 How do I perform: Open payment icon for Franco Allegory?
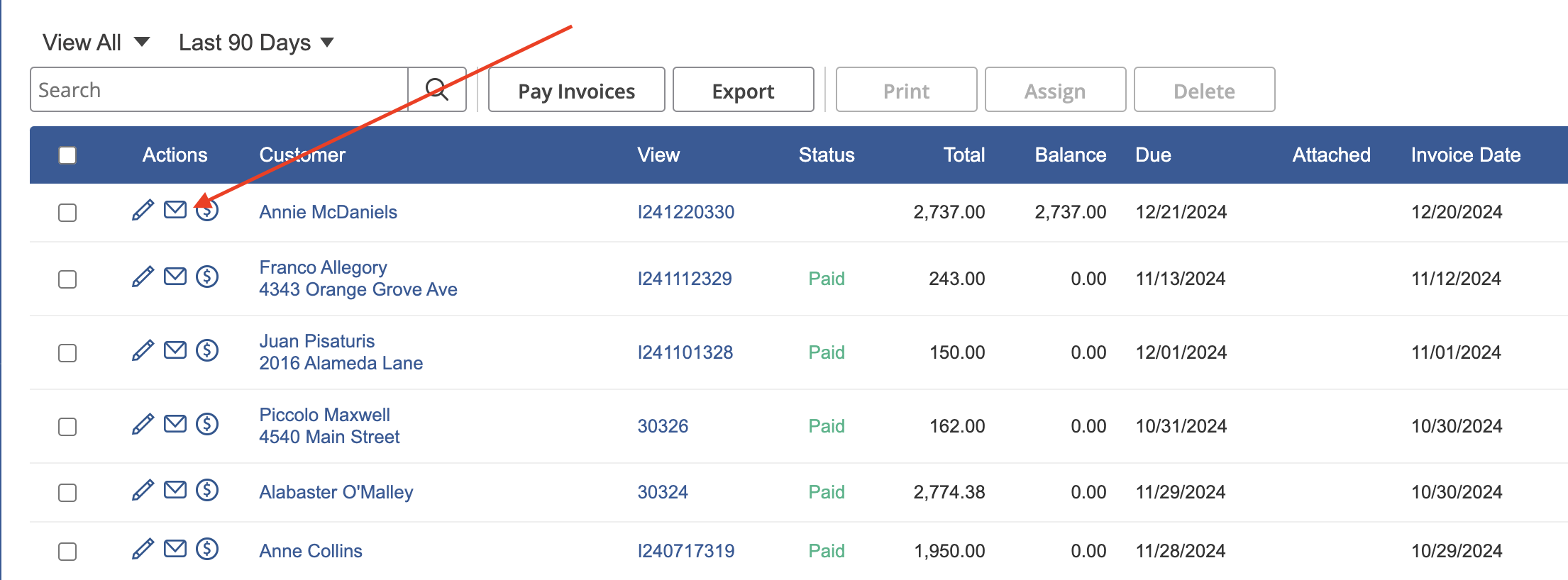(207, 277)
